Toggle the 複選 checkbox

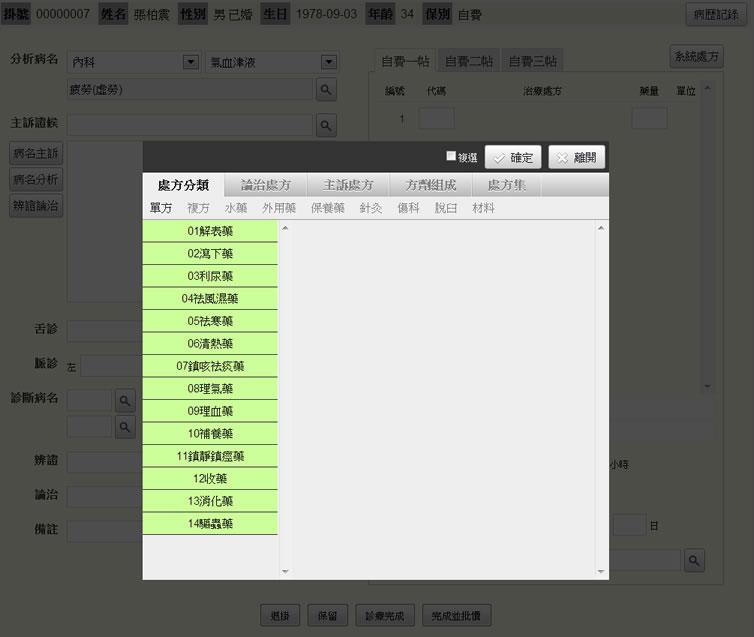click(x=451, y=157)
